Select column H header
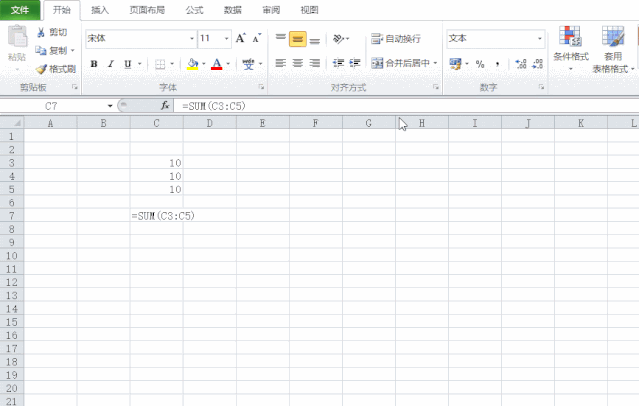 pos(422,123)
